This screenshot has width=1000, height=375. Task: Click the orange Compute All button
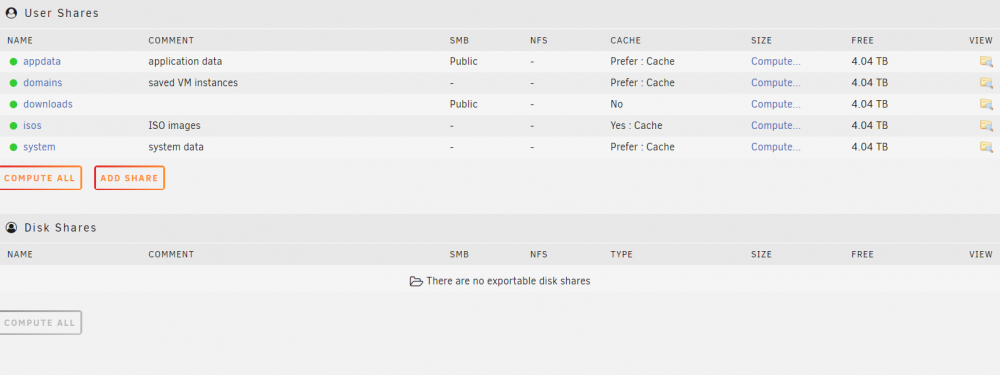(x=40, y=178)
